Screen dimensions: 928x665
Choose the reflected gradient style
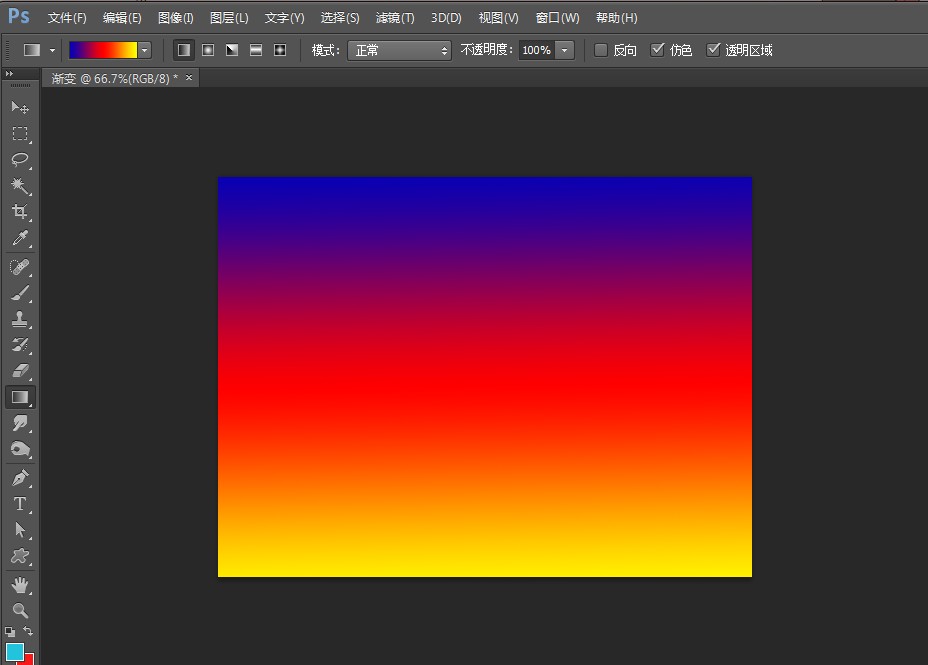[x=256, y=50]
